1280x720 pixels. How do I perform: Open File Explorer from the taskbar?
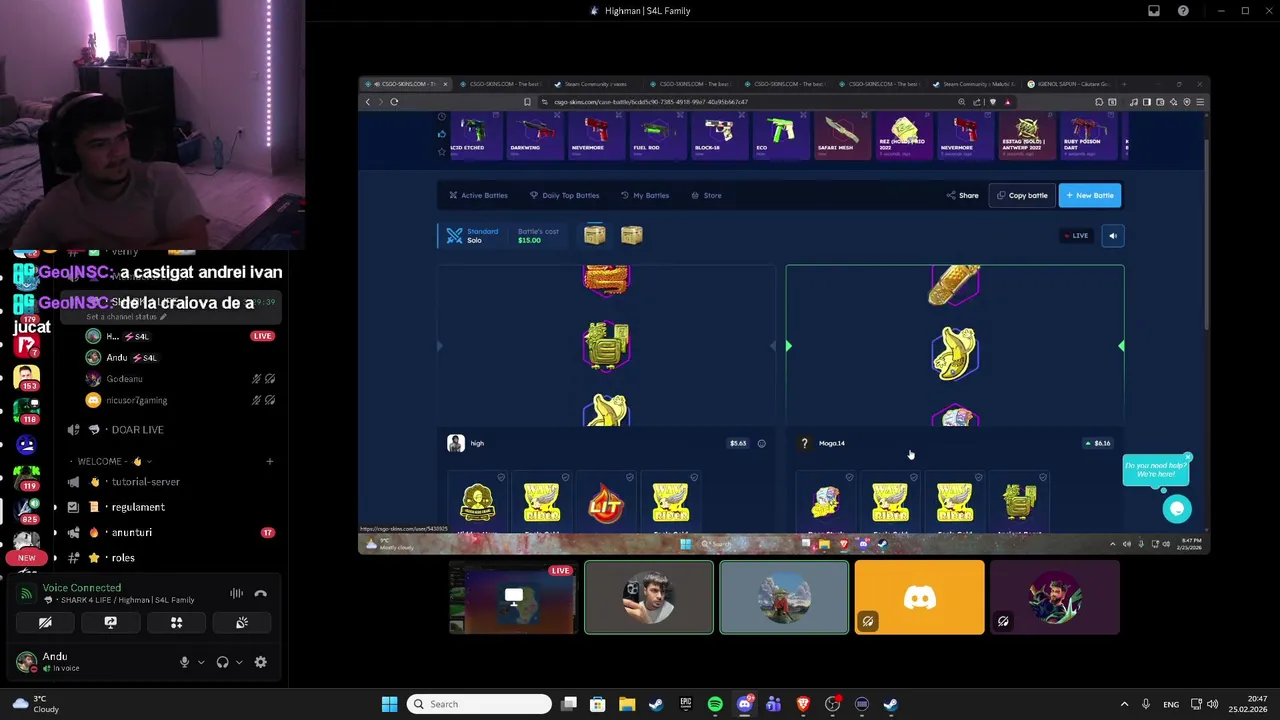pos(627,704)
